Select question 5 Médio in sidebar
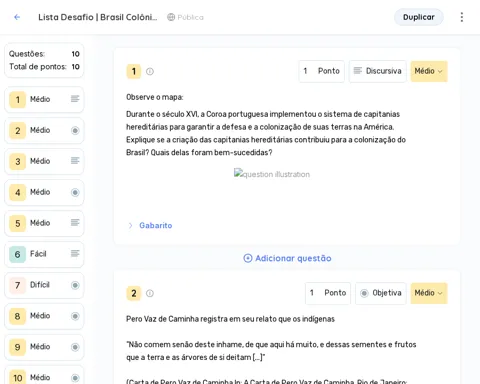 [x=44, y=223]
